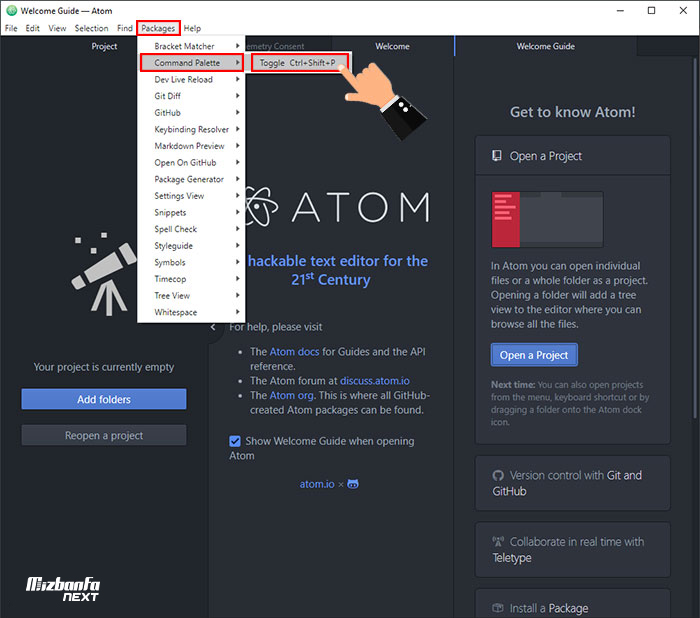This screenshot has width=700, height=618.
Task: Click the Add folders button
Action: click(104, 399)
